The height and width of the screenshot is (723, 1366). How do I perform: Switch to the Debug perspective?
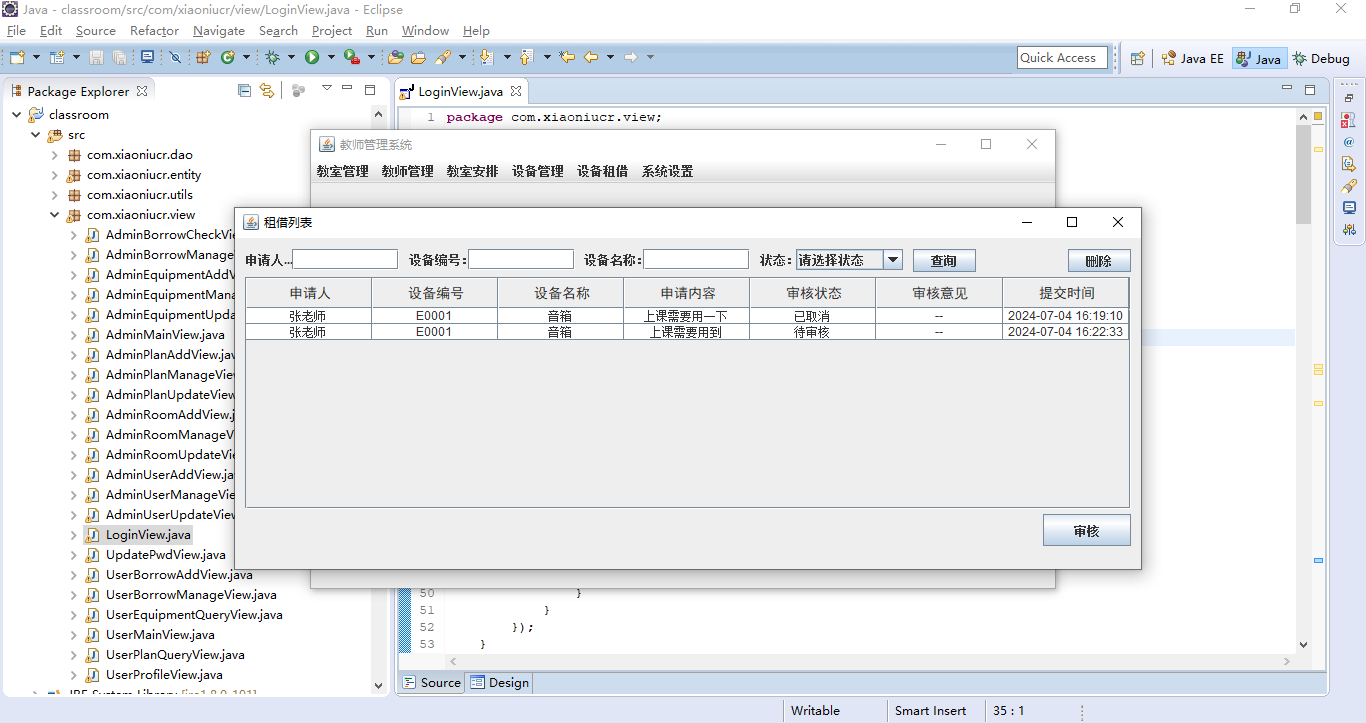coord(1322,58)
